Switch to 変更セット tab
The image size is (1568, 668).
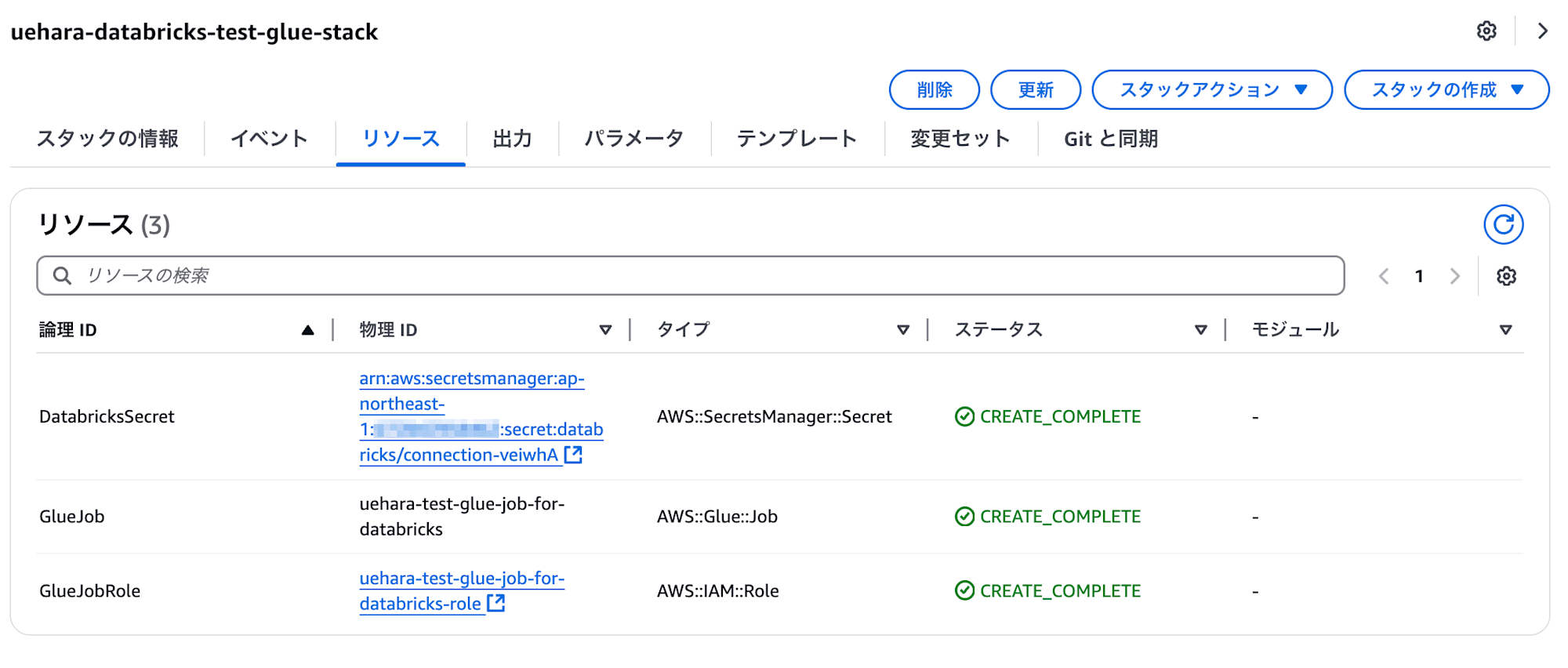960,139
